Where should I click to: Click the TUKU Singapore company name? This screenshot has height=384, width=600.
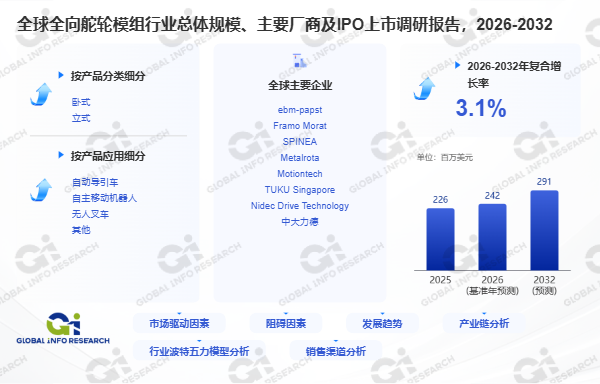[x=300, y=190]
